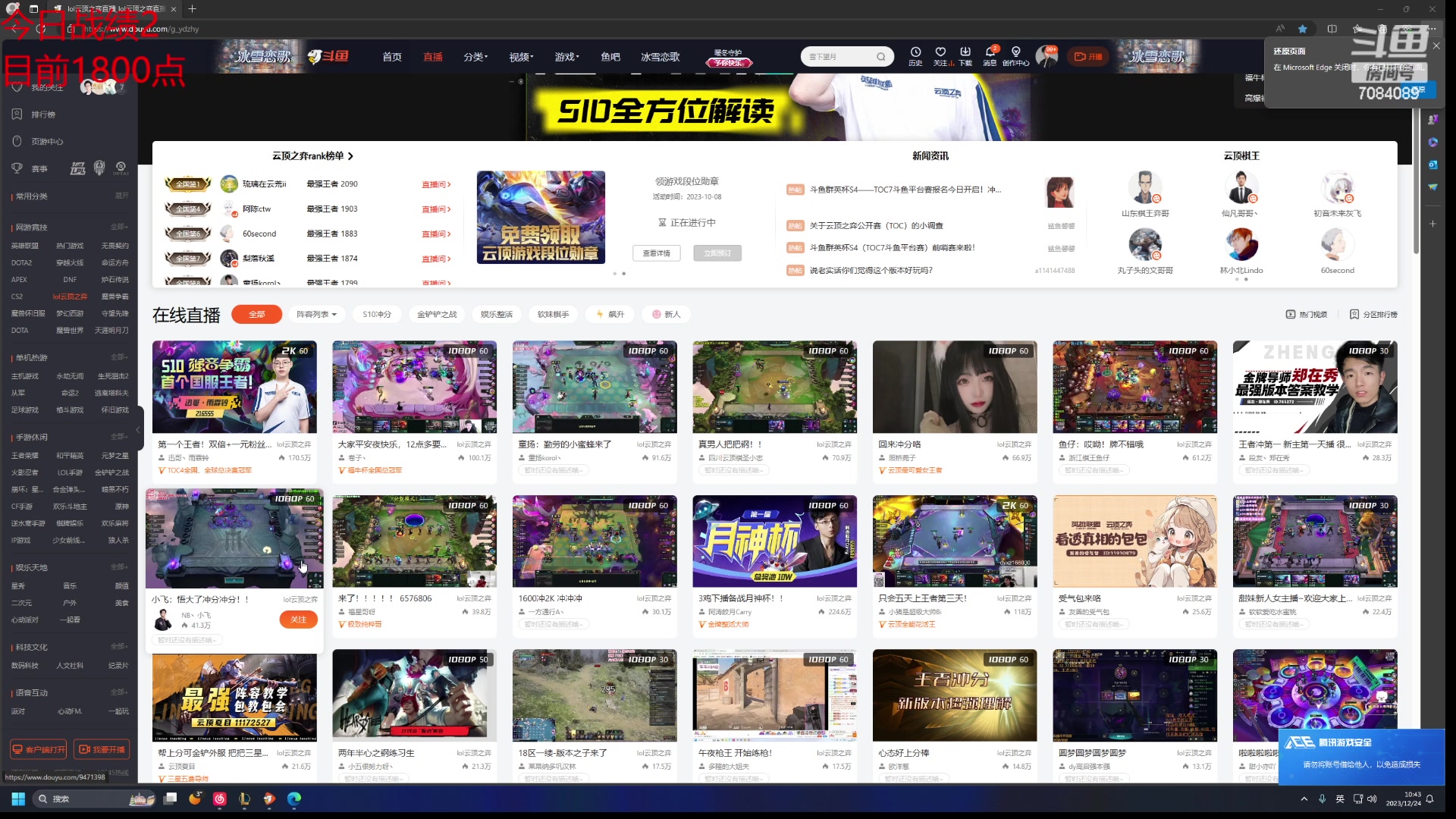Viewport: 1456px width, 819px height.
Task: Favorite this page with the star icon
Action: [x=1303, y=29]
